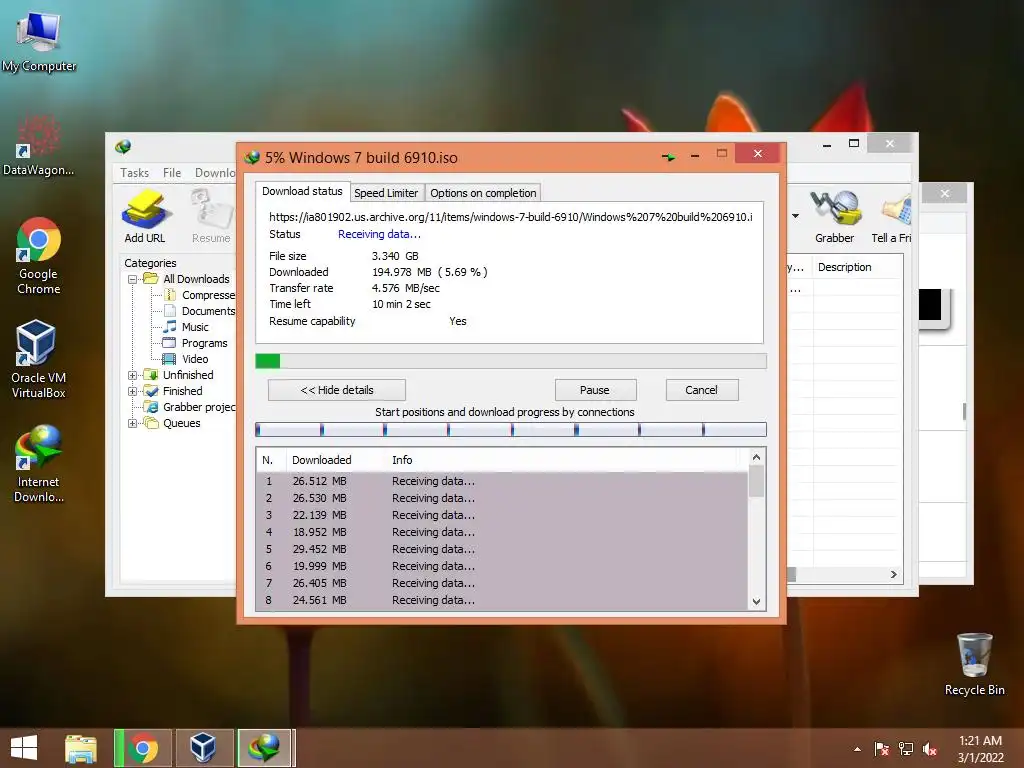Click the green download progress bar
The width and height of the screenshot is (1024, 768).
511,361
